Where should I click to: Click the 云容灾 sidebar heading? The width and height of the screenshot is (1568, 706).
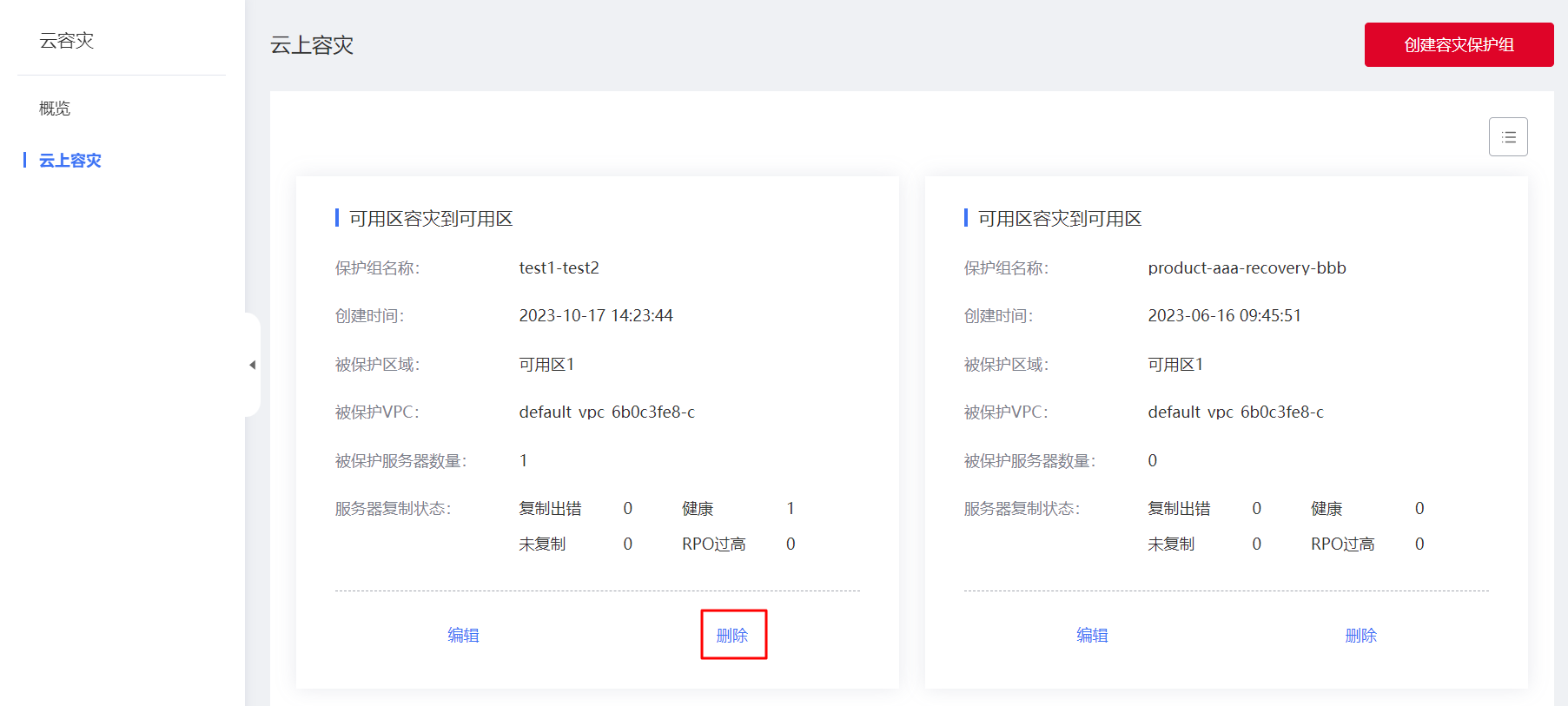coord(67,41)
